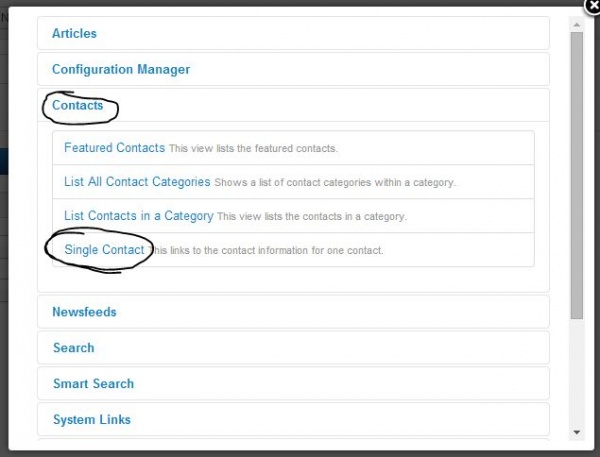Screen dimensions: 600x457
Task: Close the menu item type dialog
Action: pos(590,7)
